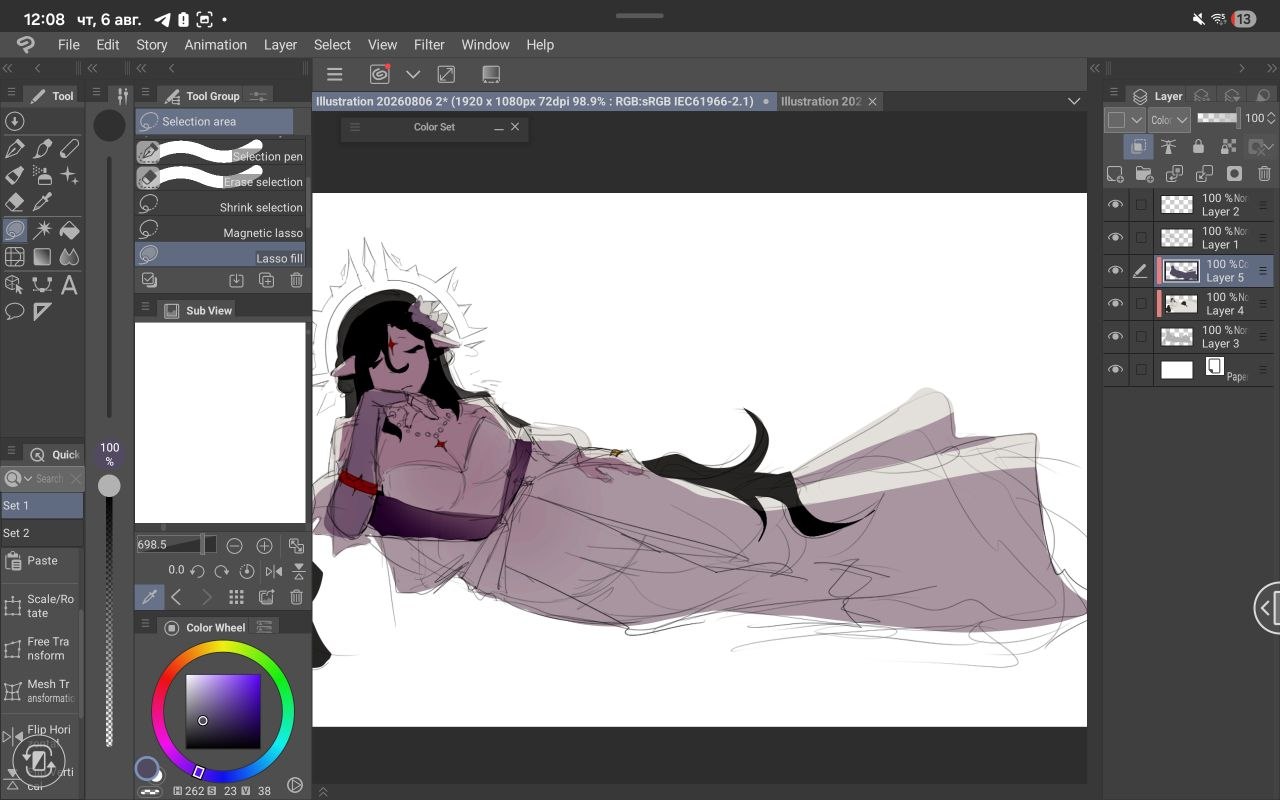Open the File menu
The height and width of the screenshot is (800, 1280).
pos(69,45)
